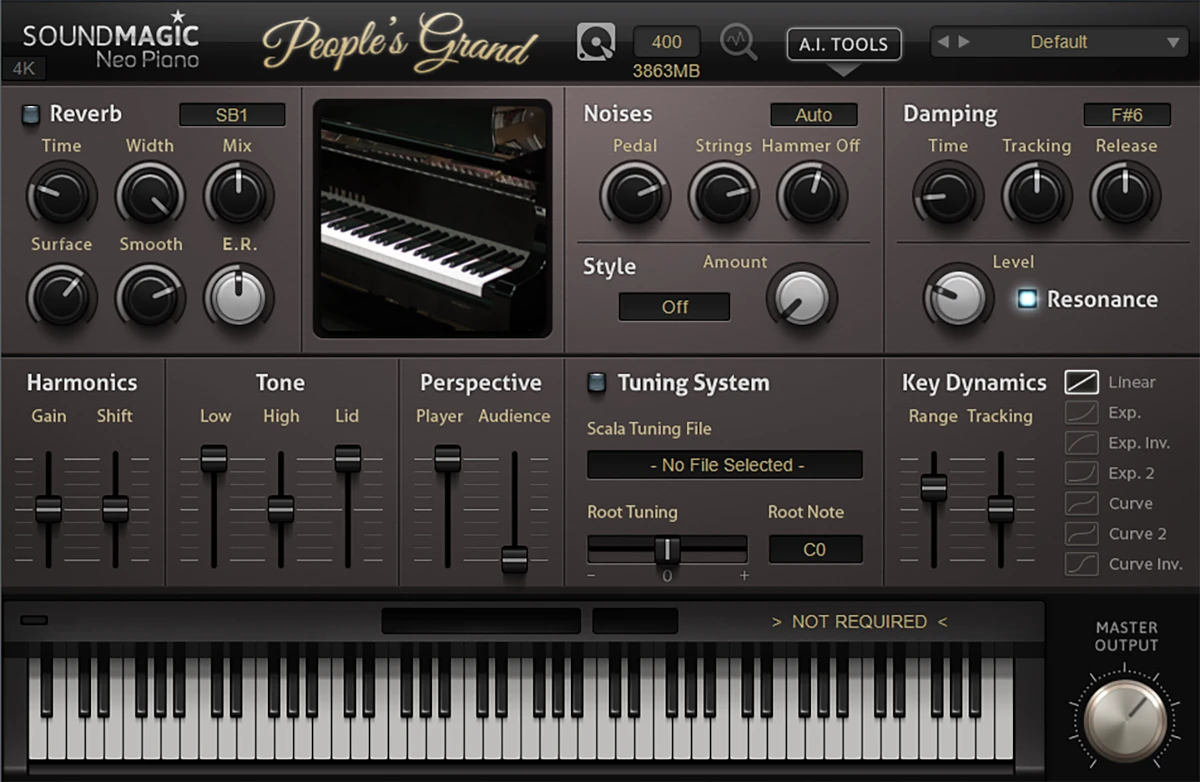
Task: Click the Reverb Width knob
Action: coord(150,195)
